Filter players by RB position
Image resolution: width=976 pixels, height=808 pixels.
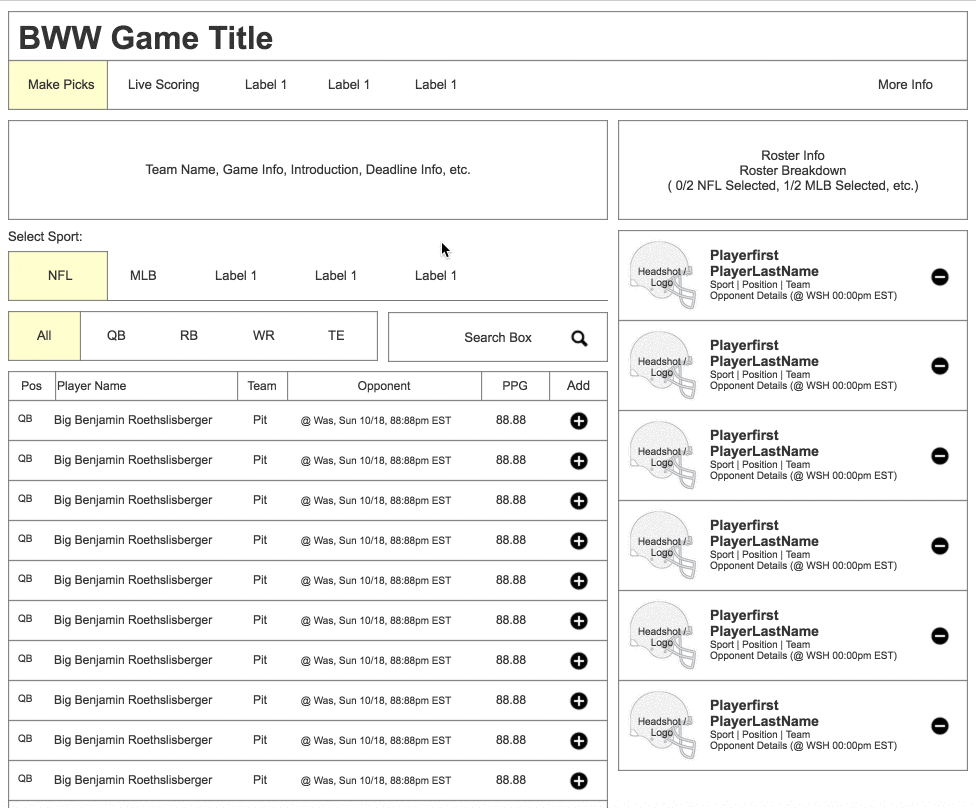pos(189,336)
